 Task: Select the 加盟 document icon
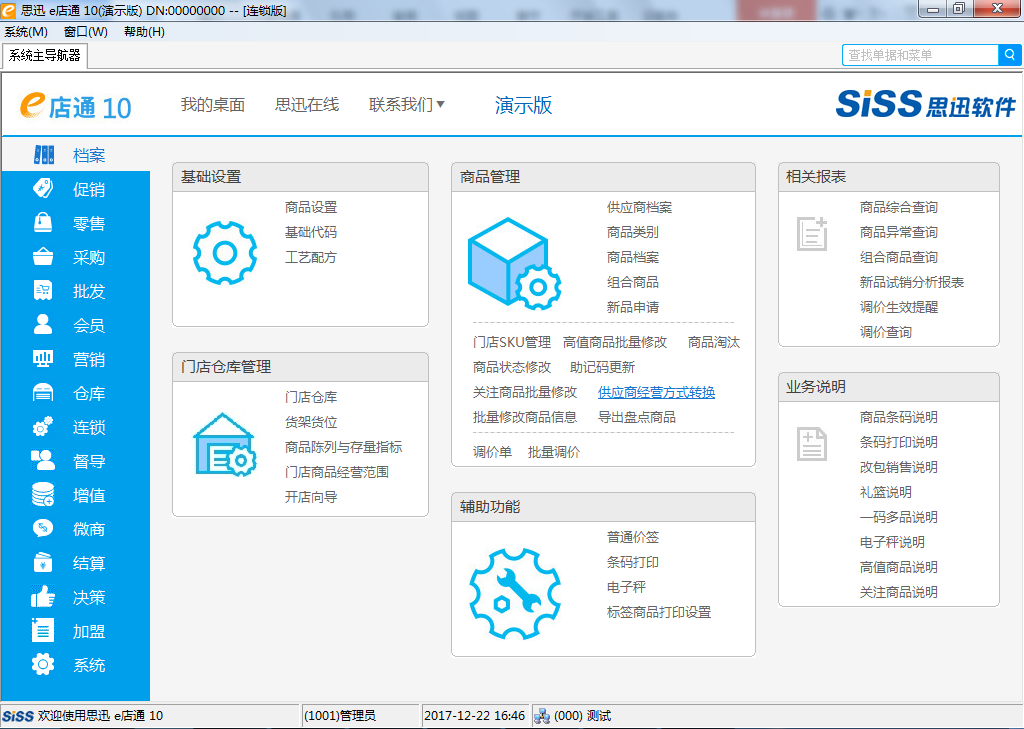pyautogui.click(x=43, y=630)
